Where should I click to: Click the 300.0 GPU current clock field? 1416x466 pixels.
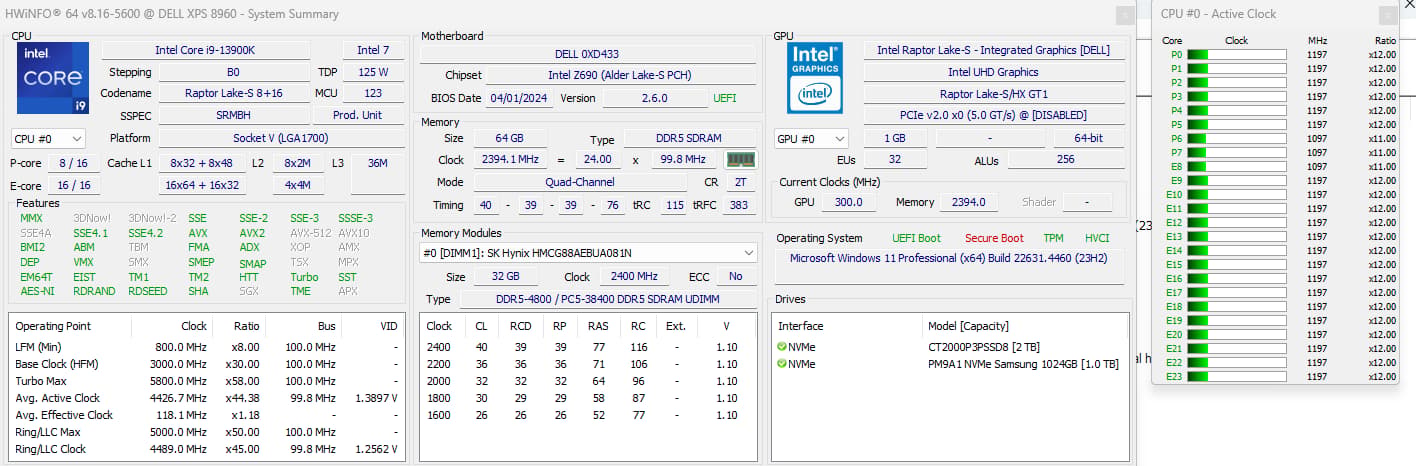coord(849,202)
